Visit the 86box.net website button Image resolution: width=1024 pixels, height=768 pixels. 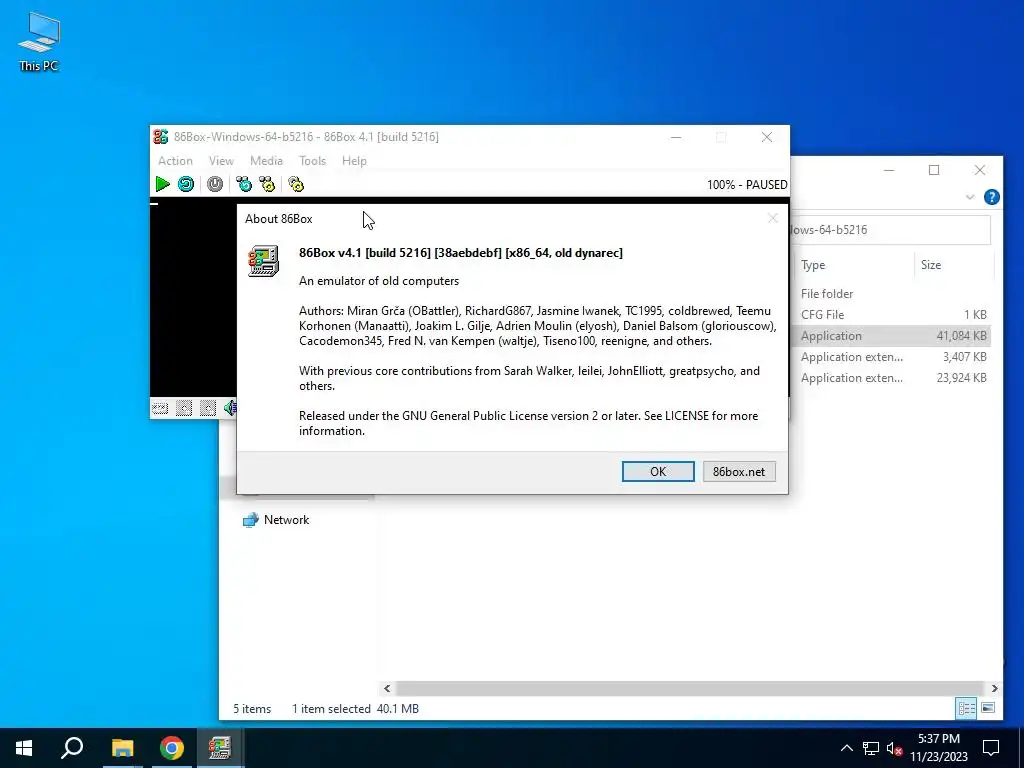point(739,472)
